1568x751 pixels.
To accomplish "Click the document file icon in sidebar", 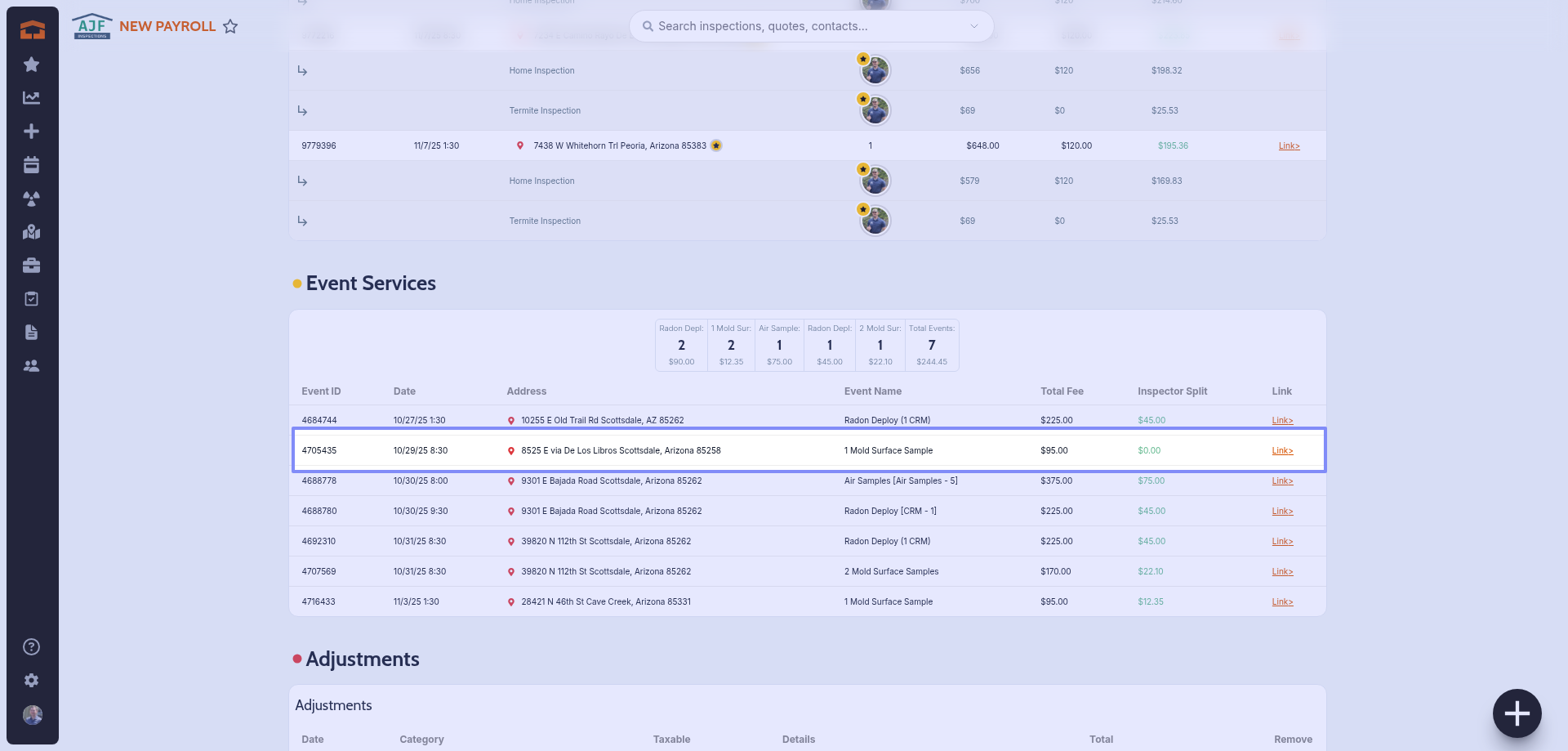I will tap(31, 333).
